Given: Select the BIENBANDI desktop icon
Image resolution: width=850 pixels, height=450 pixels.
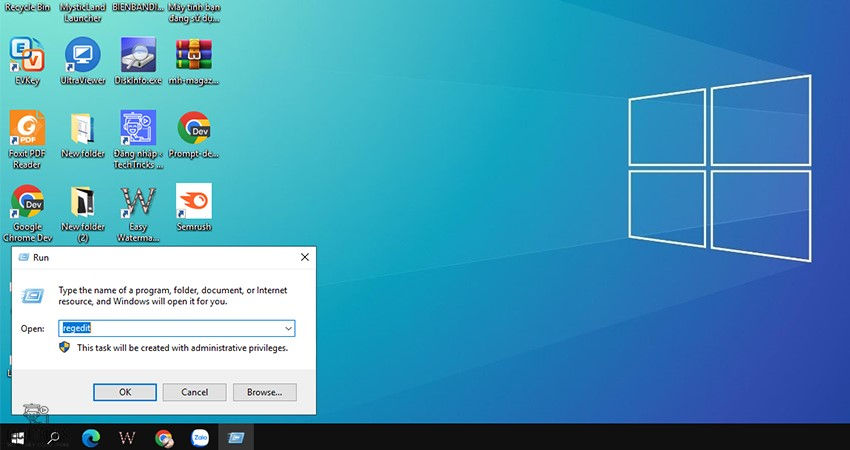Looking at the screenshot, I should click(x=138, y=8).
